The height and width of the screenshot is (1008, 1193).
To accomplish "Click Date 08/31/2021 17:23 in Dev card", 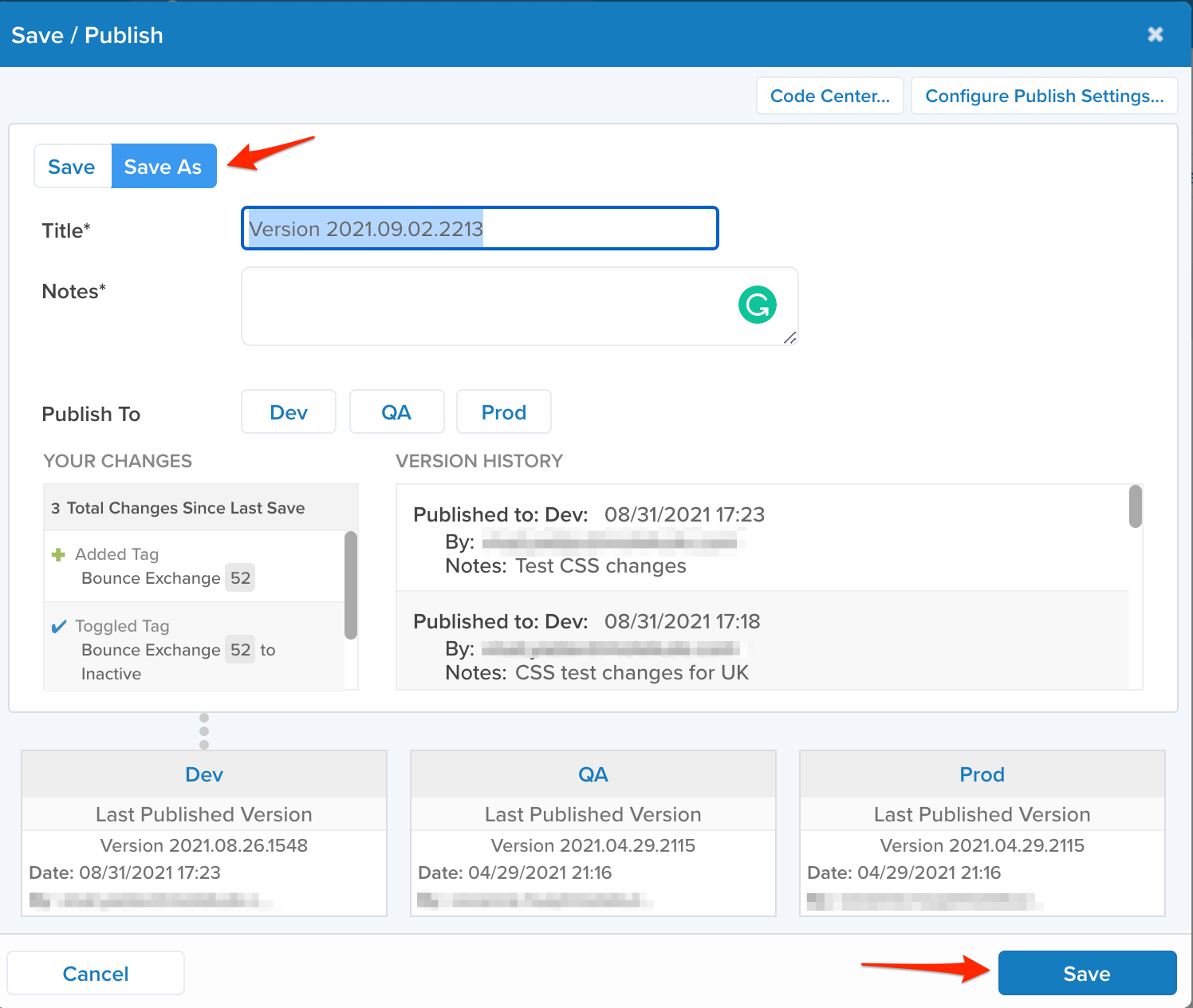I will [125, 872].
